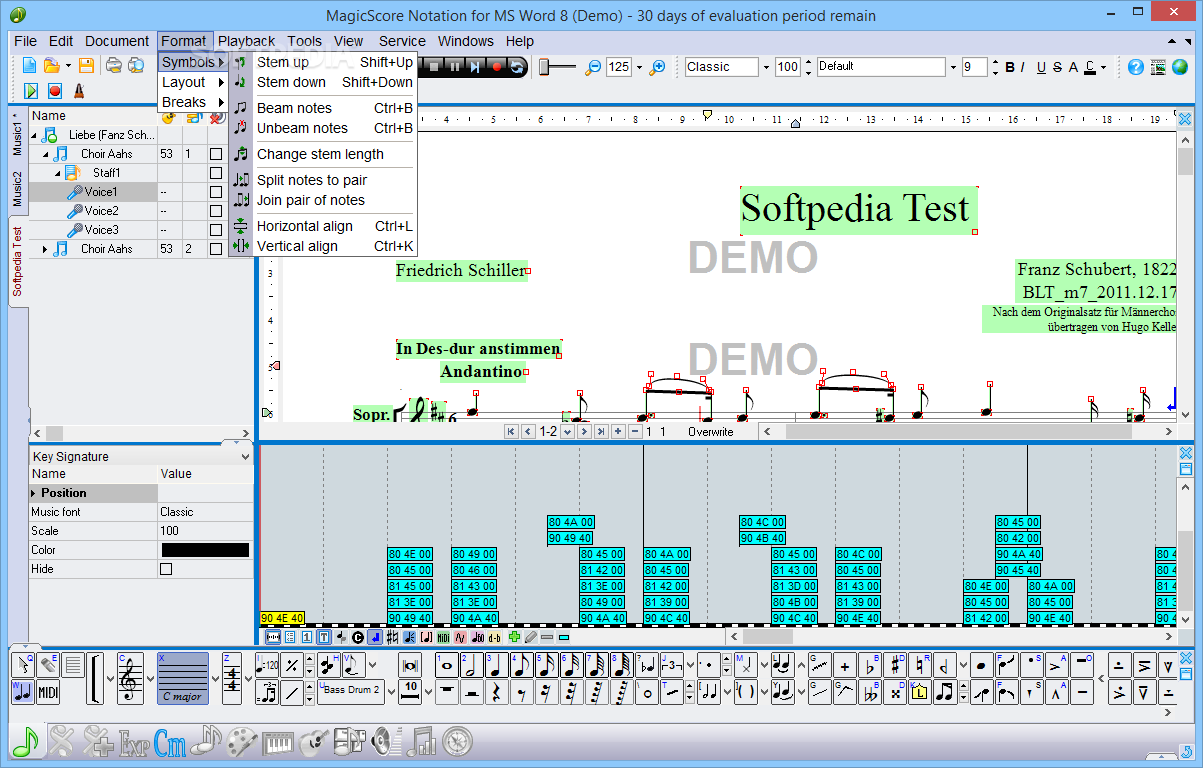
Task: Click the playback pause button
Action: click(455, 67)
